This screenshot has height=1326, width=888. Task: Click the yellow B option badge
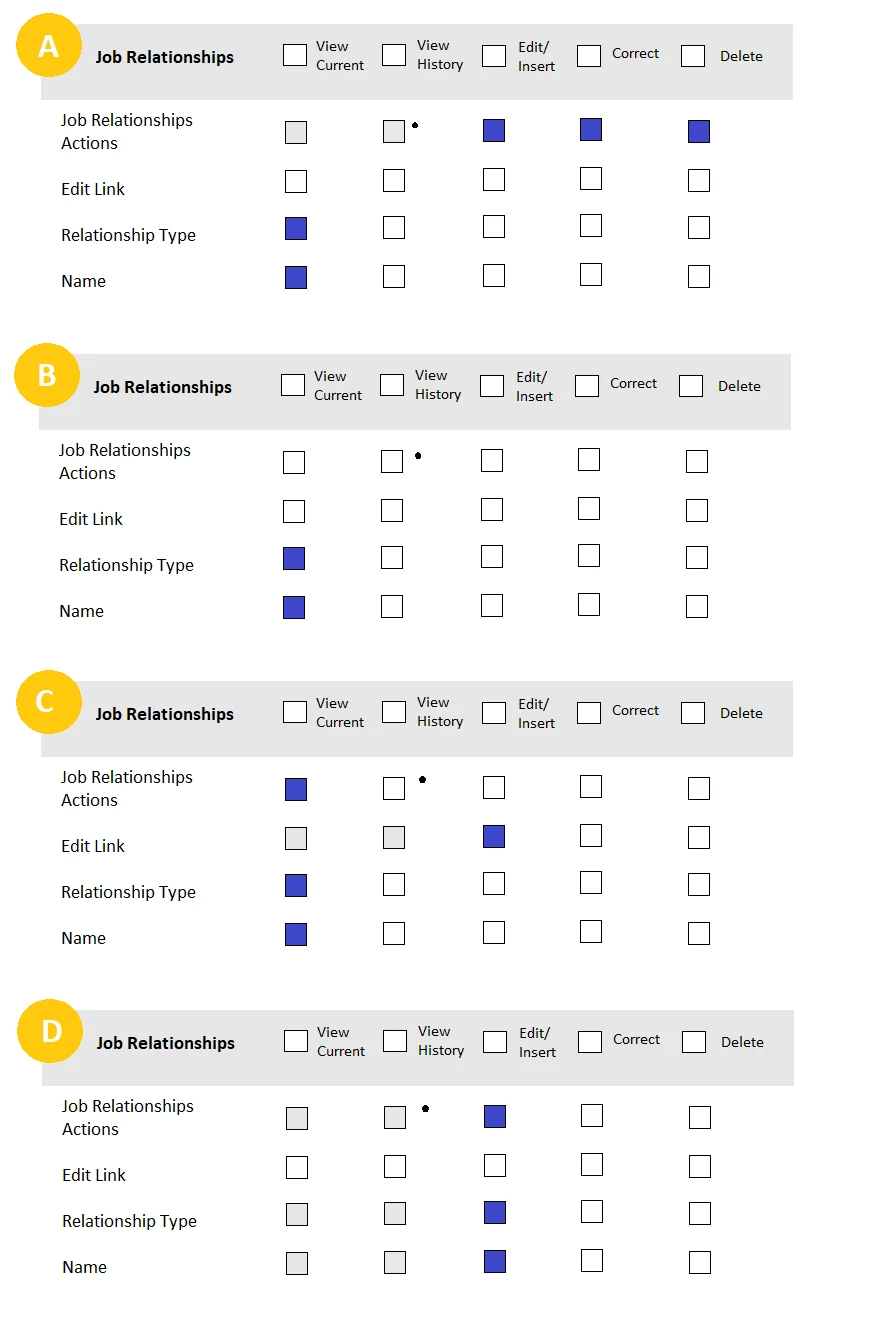click(x=46, y=375)
